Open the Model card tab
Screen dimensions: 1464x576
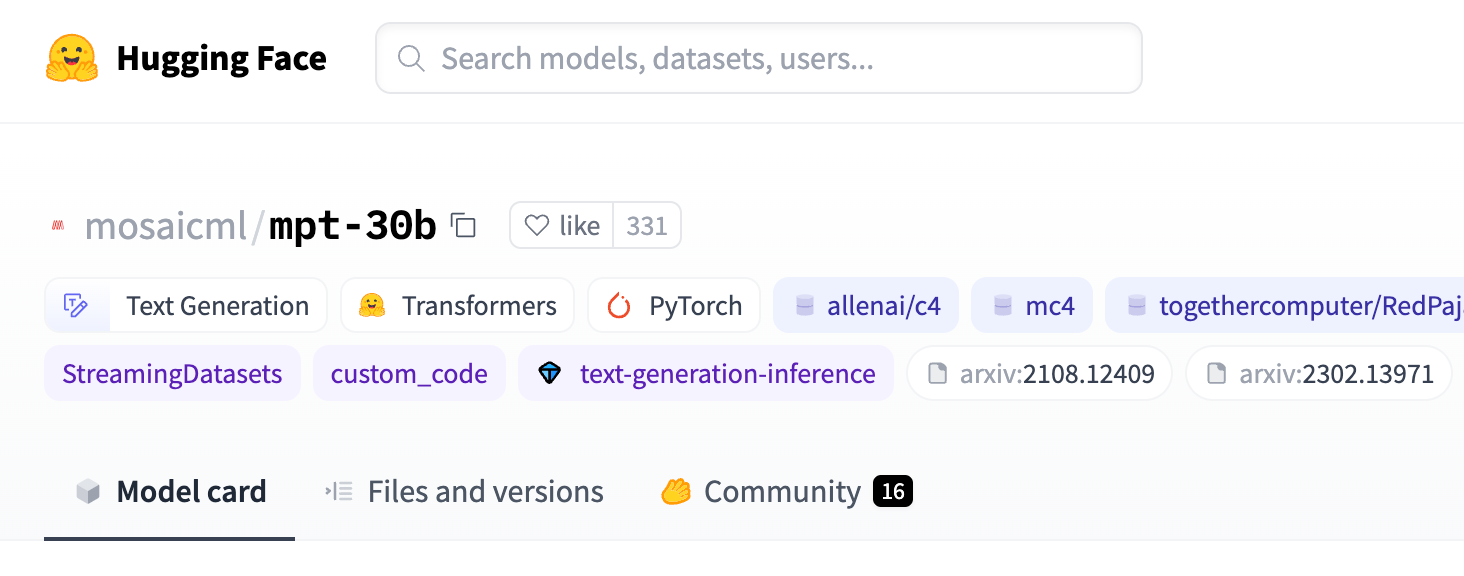tap(170, 492)
